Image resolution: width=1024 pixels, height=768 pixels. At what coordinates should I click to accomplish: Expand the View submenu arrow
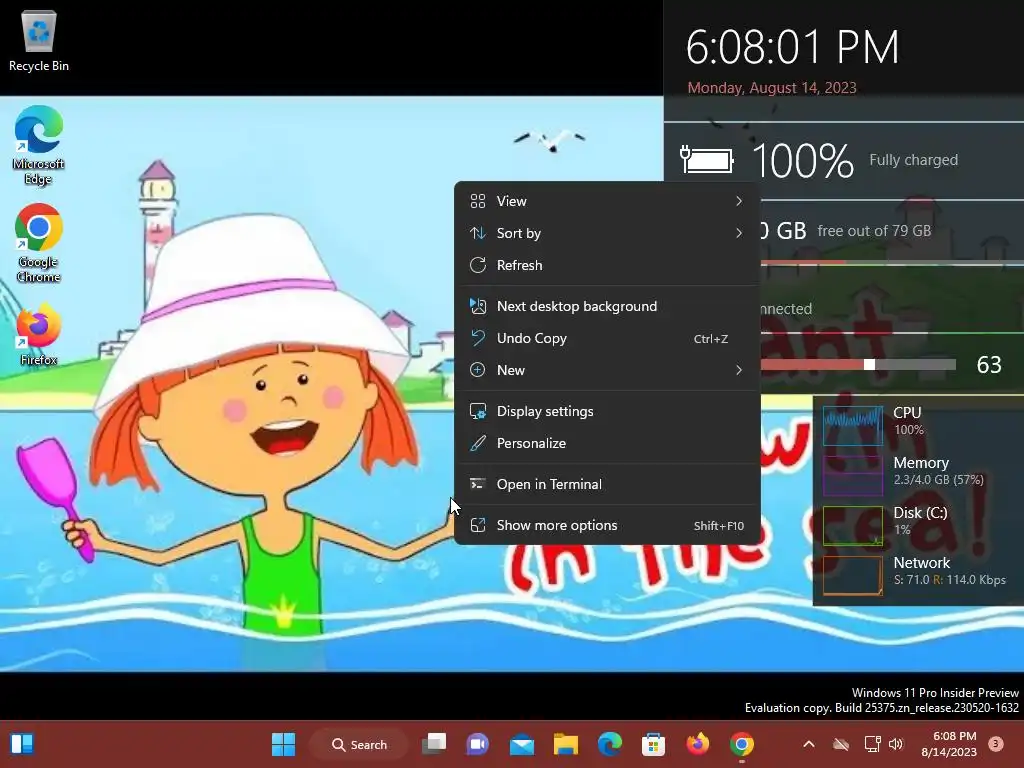739,201
